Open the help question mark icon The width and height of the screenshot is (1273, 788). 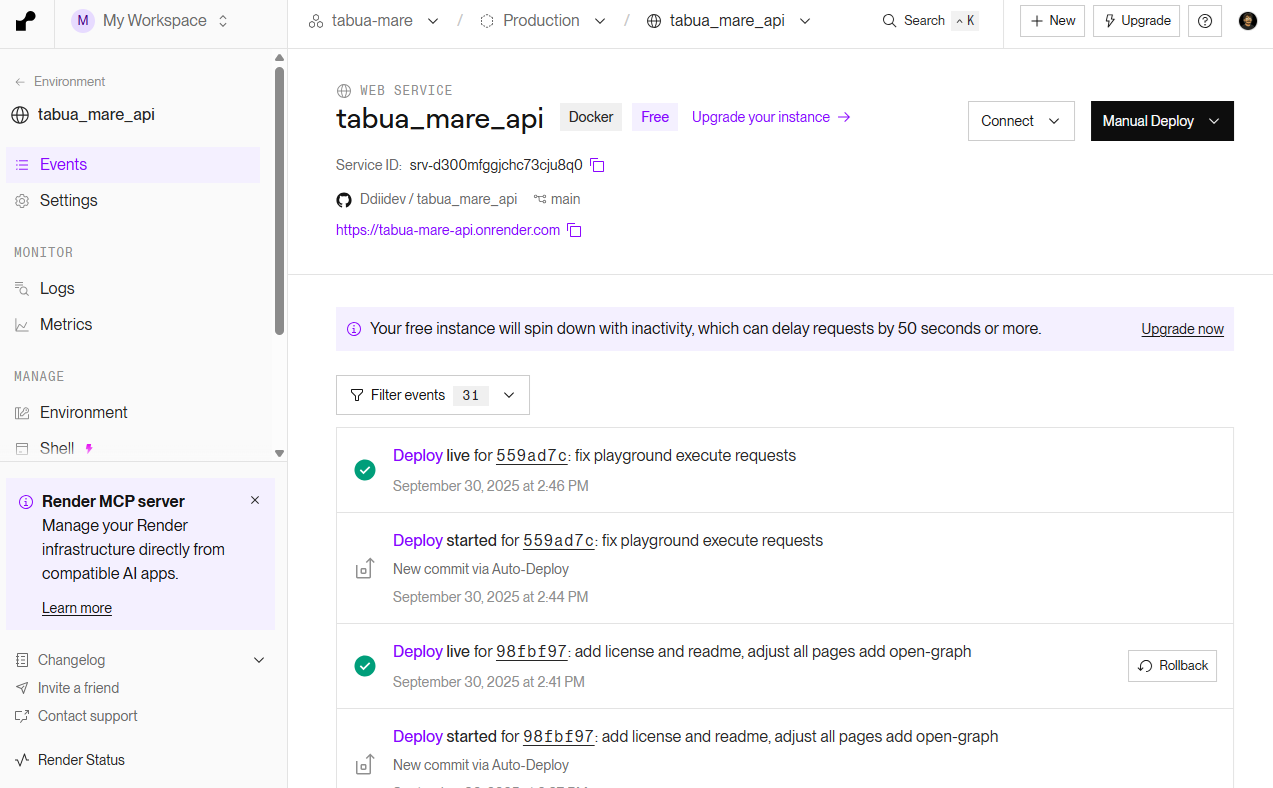pos(1204,21)
